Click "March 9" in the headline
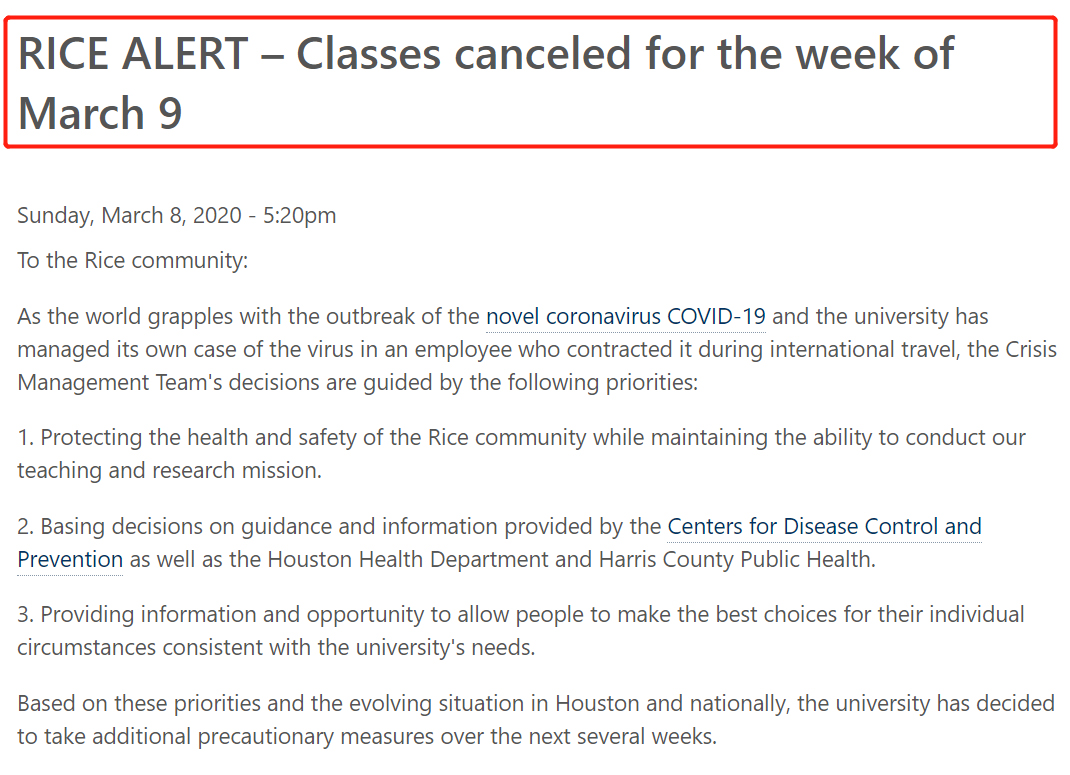Screen dimensions: 1070x775 tap(100, 112)
